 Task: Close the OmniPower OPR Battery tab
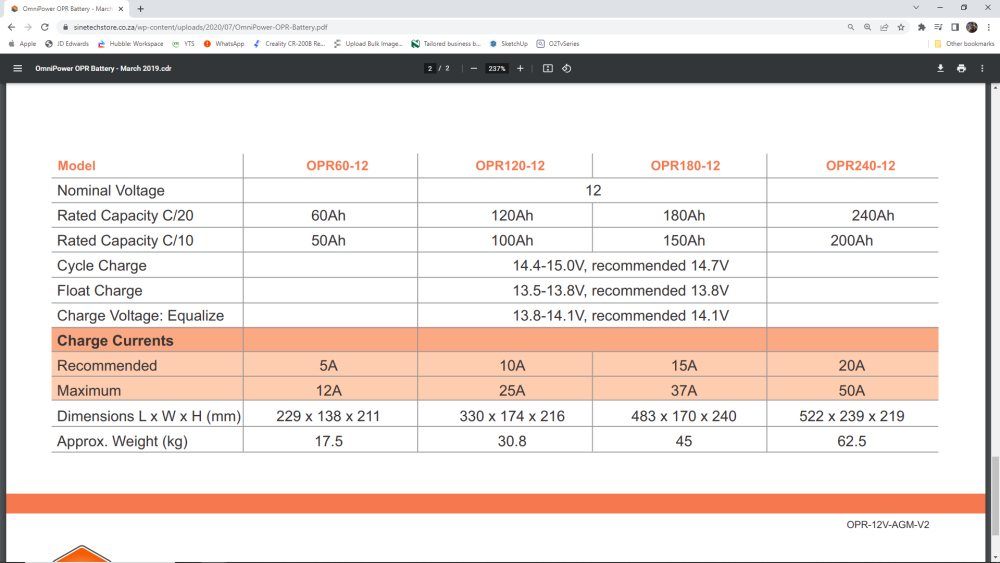[x=121, y=9]
